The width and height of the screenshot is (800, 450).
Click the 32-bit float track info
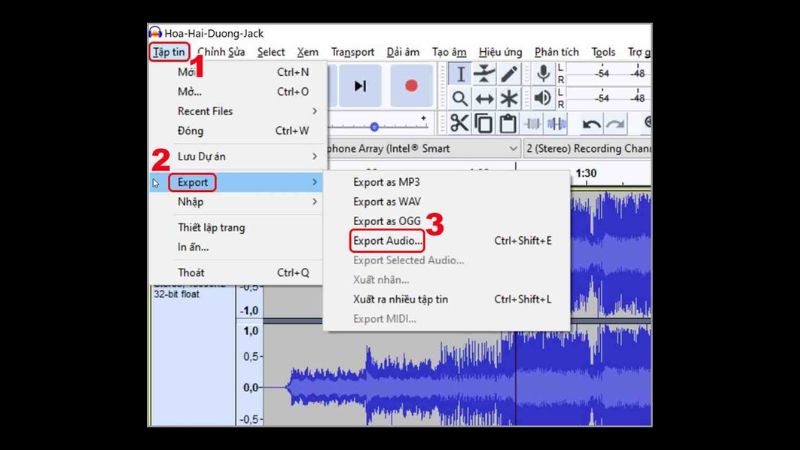[x=177, y=294]
